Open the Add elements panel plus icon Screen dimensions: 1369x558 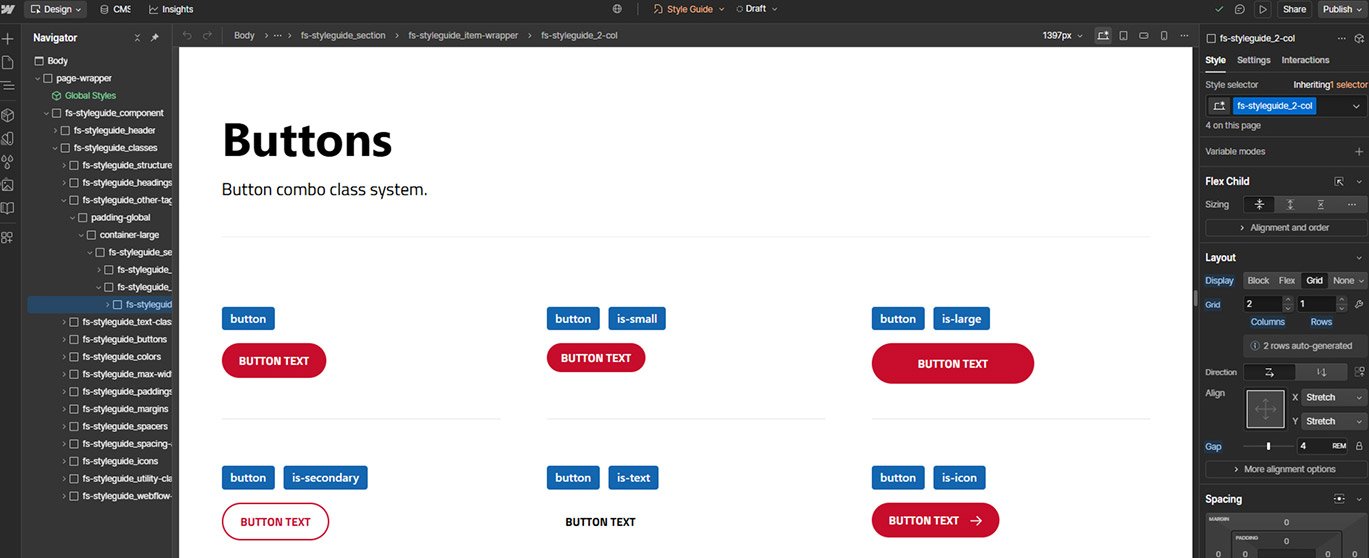8,38
